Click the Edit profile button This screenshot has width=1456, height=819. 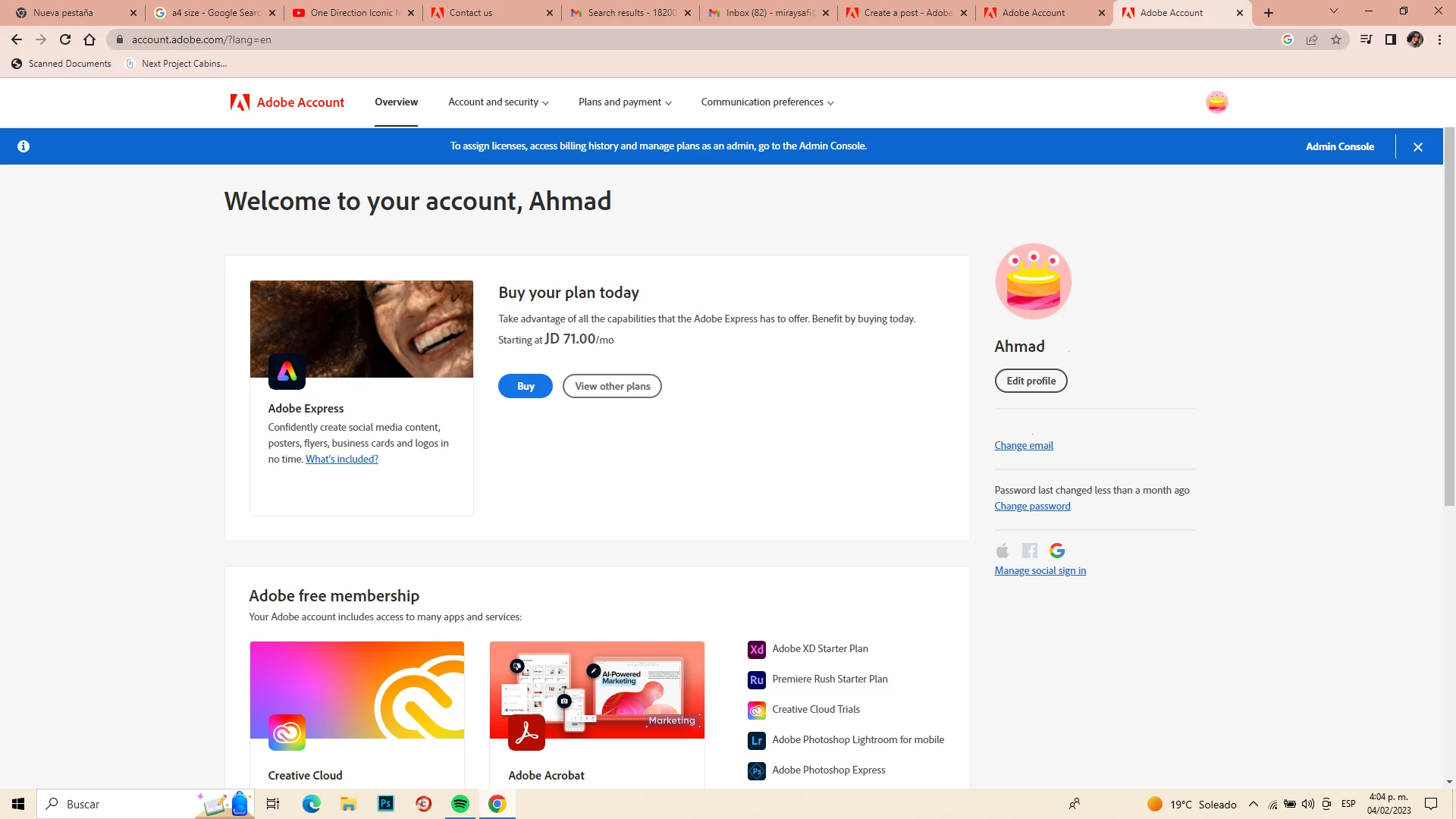coord(1031,381)
